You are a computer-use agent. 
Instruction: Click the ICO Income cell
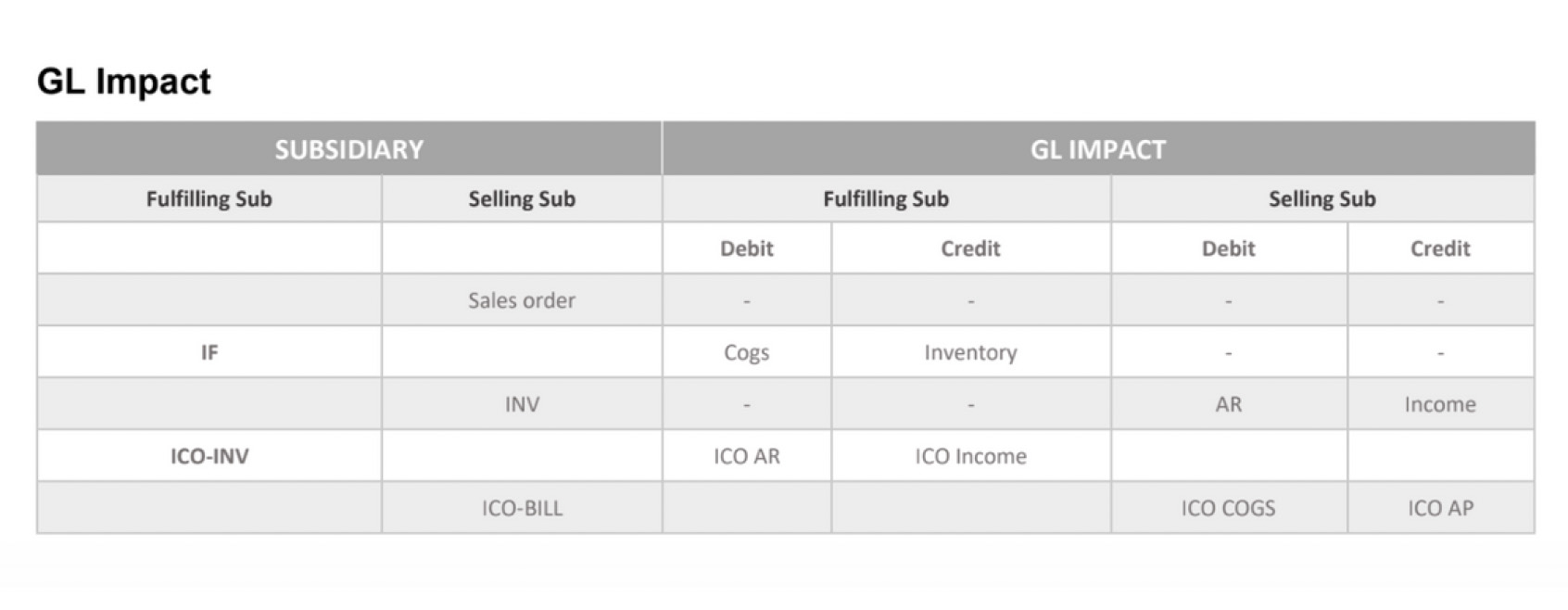coord(970,456)
